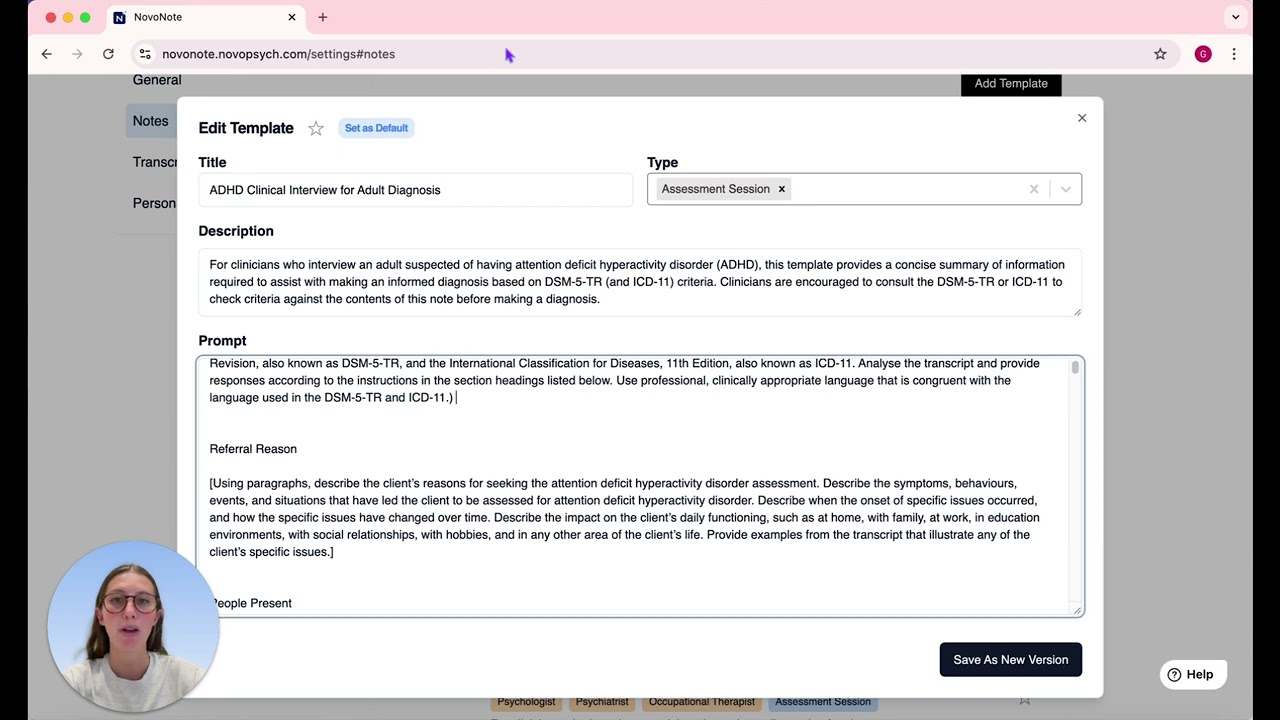Edit the Title input field
Image resolution: width=1280 pixels, height=720 pixels.
tap(416, 190)
